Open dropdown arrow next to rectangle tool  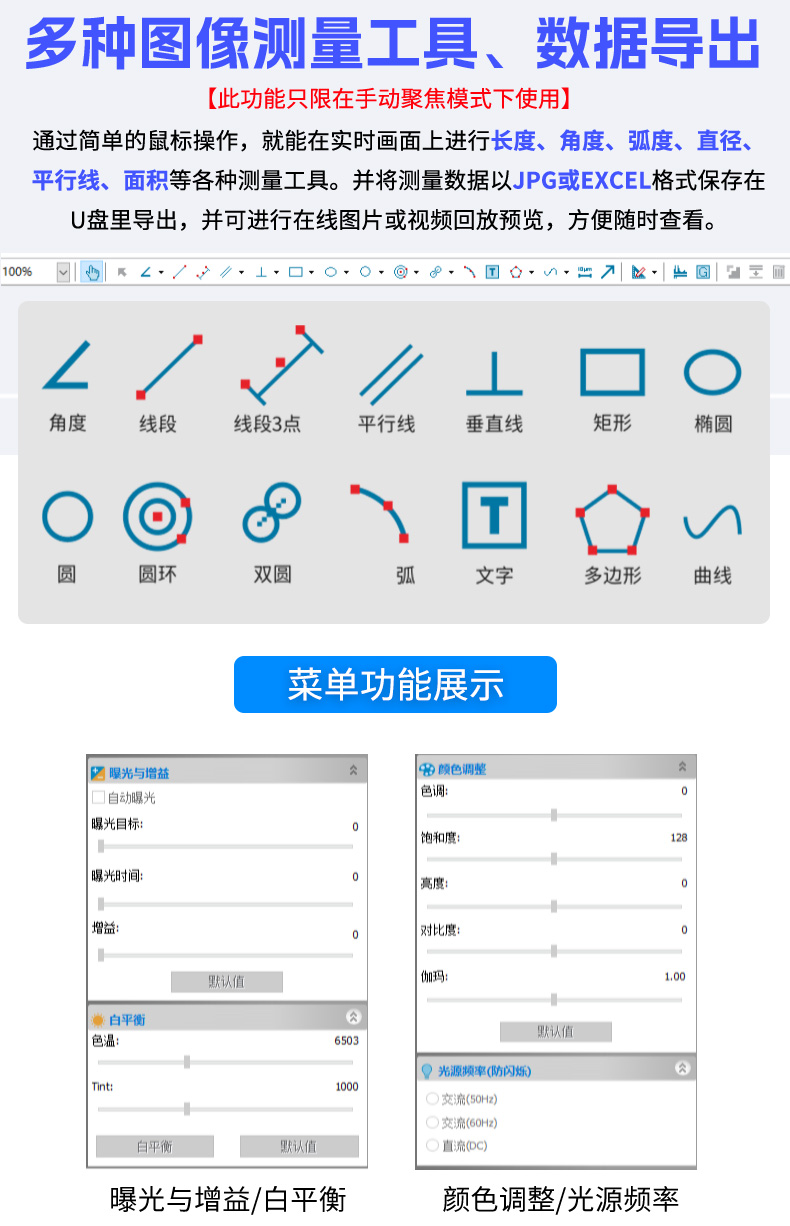click(x=311, y=272)
